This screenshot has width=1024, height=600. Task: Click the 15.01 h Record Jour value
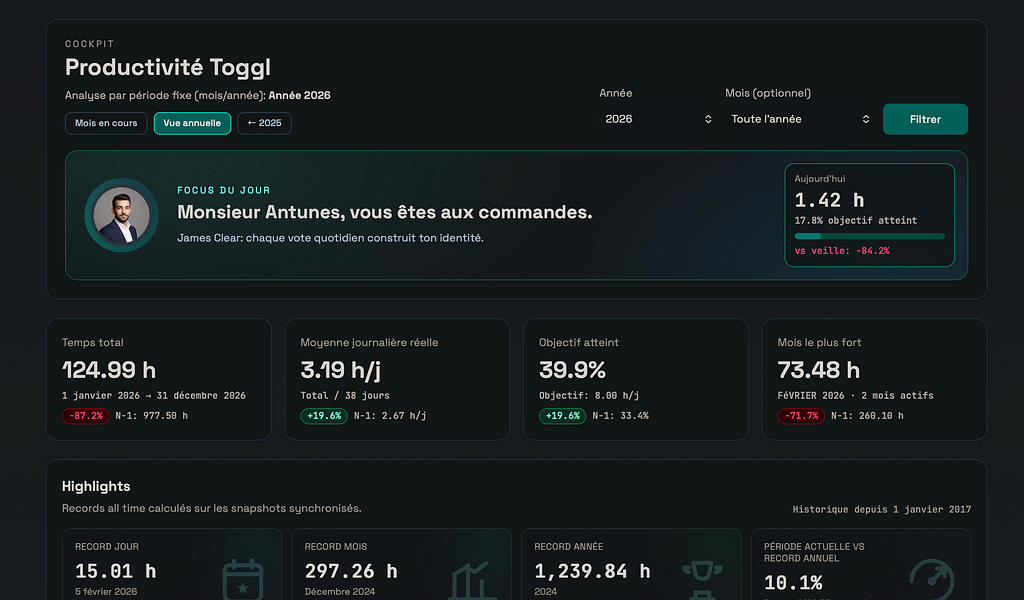click(x=116, y=571)
